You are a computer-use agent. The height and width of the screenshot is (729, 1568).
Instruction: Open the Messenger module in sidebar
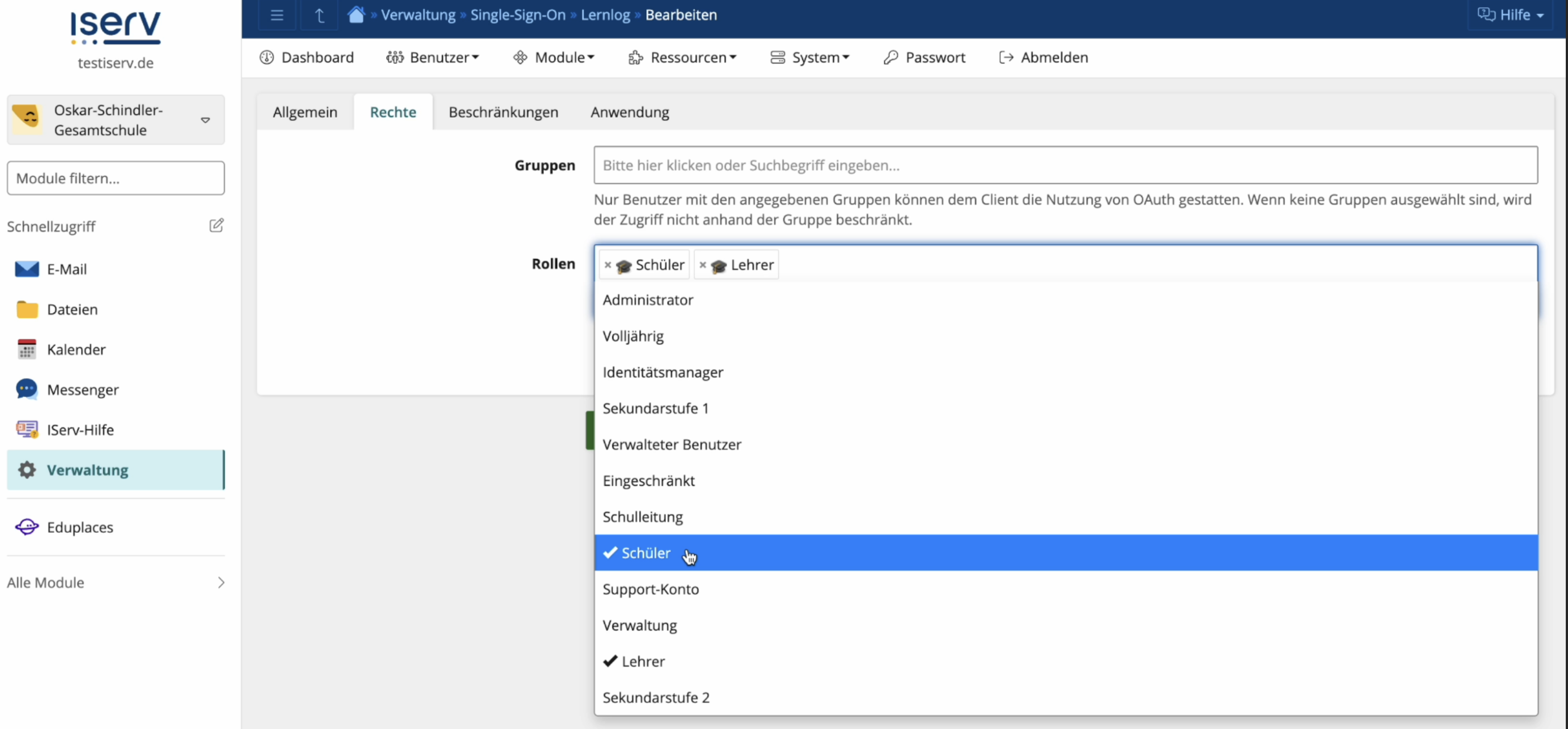pyautogui.click(x=82, y=390)
